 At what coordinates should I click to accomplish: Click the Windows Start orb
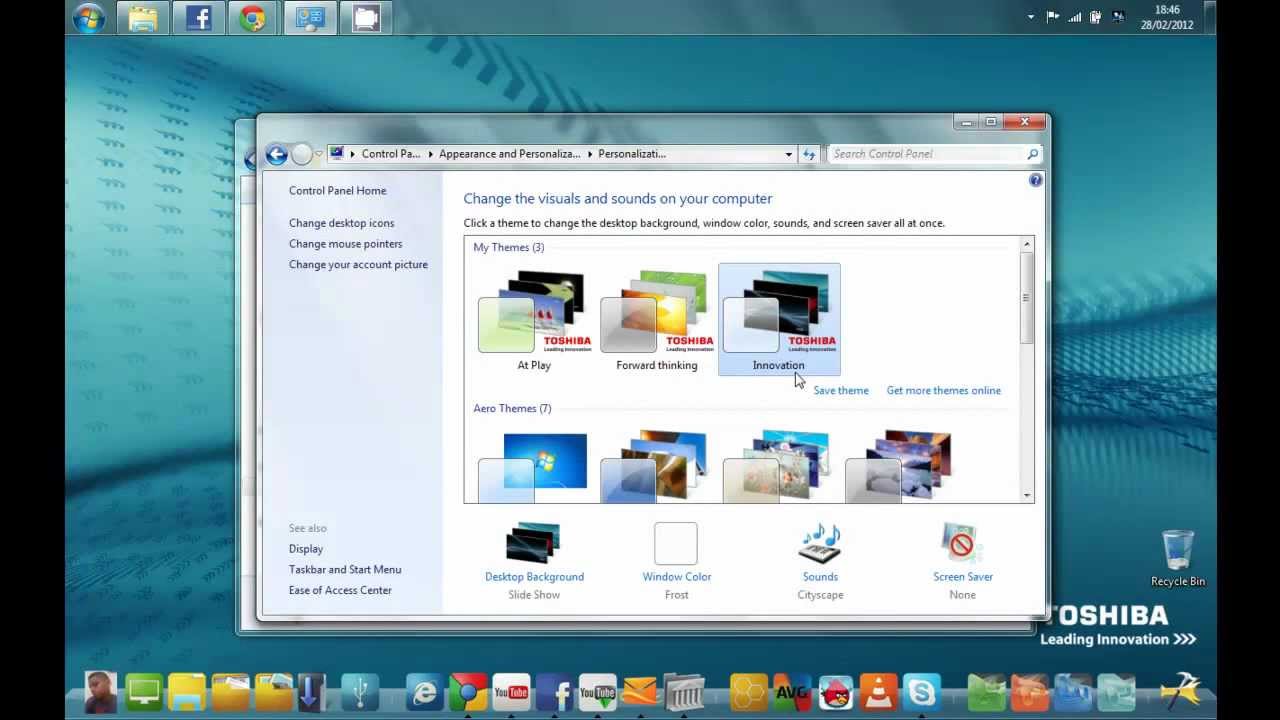(89, 19)
